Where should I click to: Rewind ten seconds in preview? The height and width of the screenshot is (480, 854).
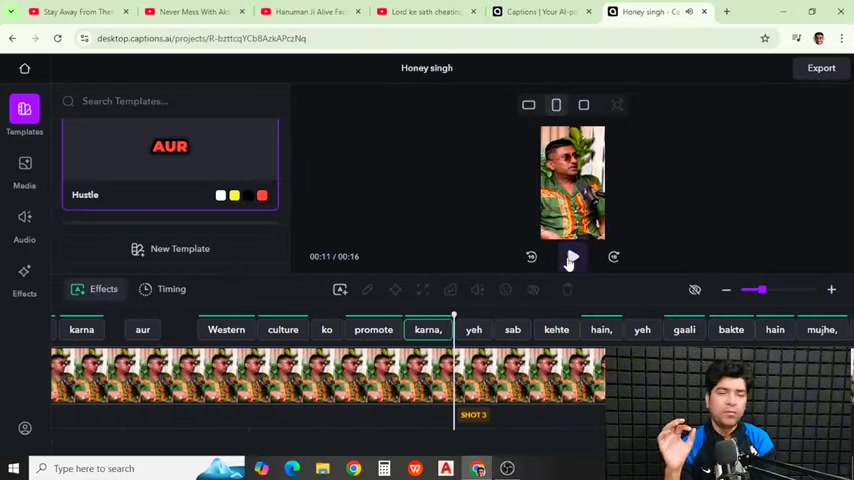pos(532,257)
